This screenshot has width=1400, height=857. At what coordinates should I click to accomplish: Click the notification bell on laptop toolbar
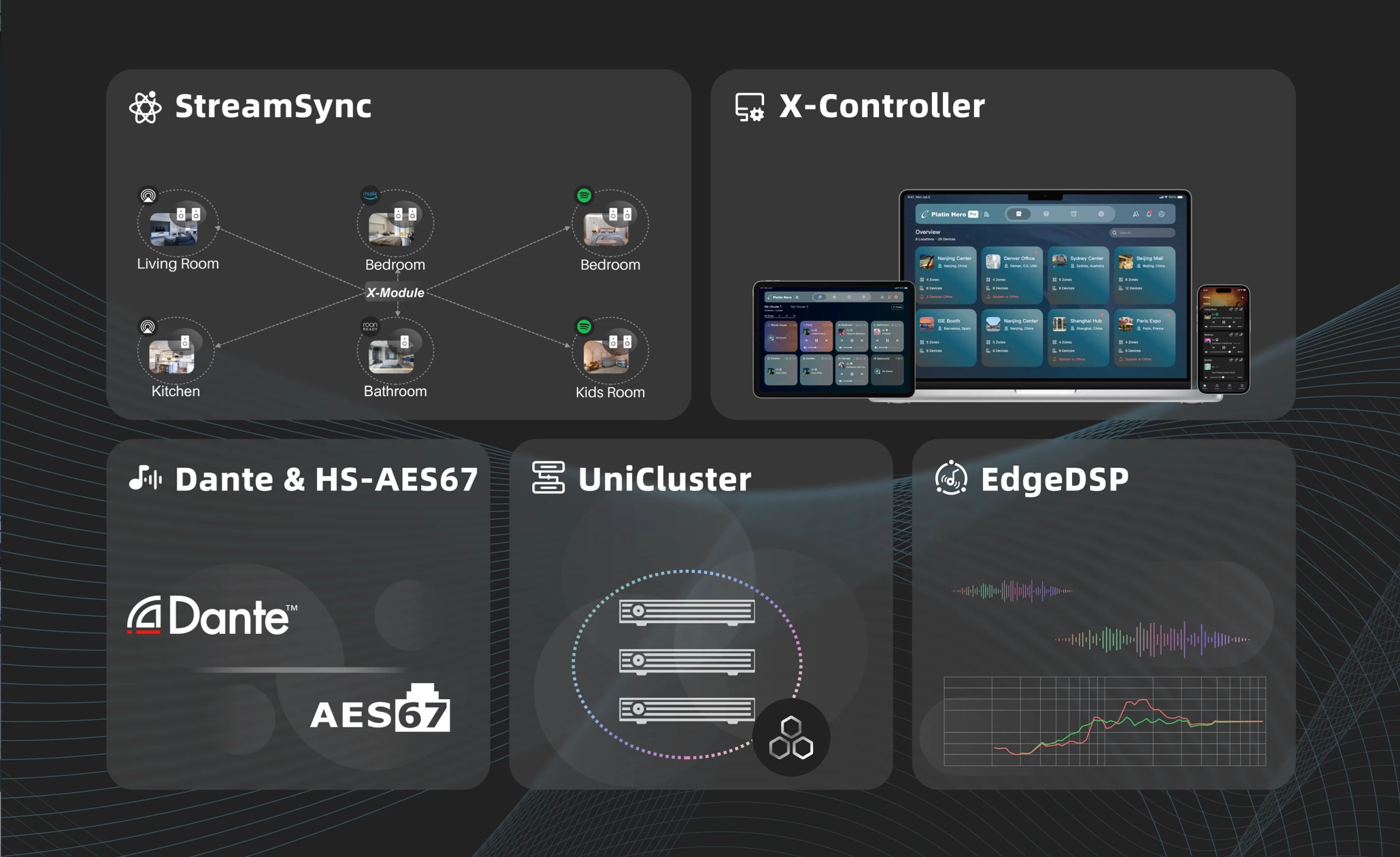click(1149, 214)
